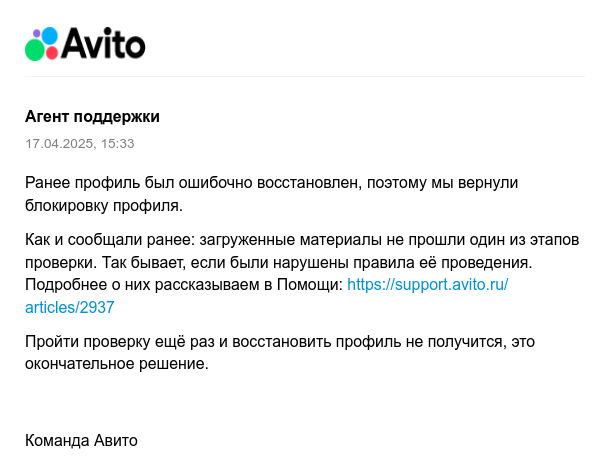Click the small purple circle in logo

click(37, 34)
